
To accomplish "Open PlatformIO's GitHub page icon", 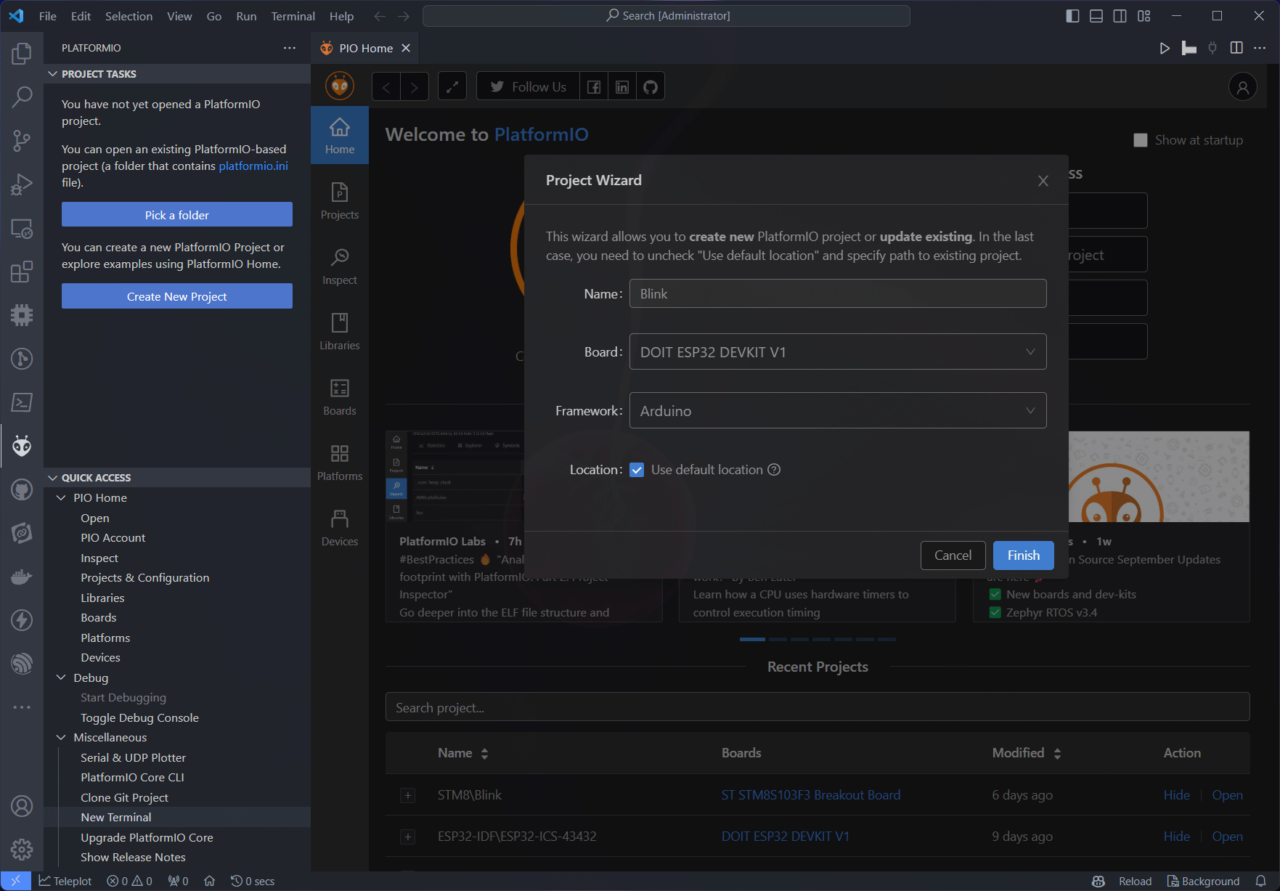I will click(650, 86).
